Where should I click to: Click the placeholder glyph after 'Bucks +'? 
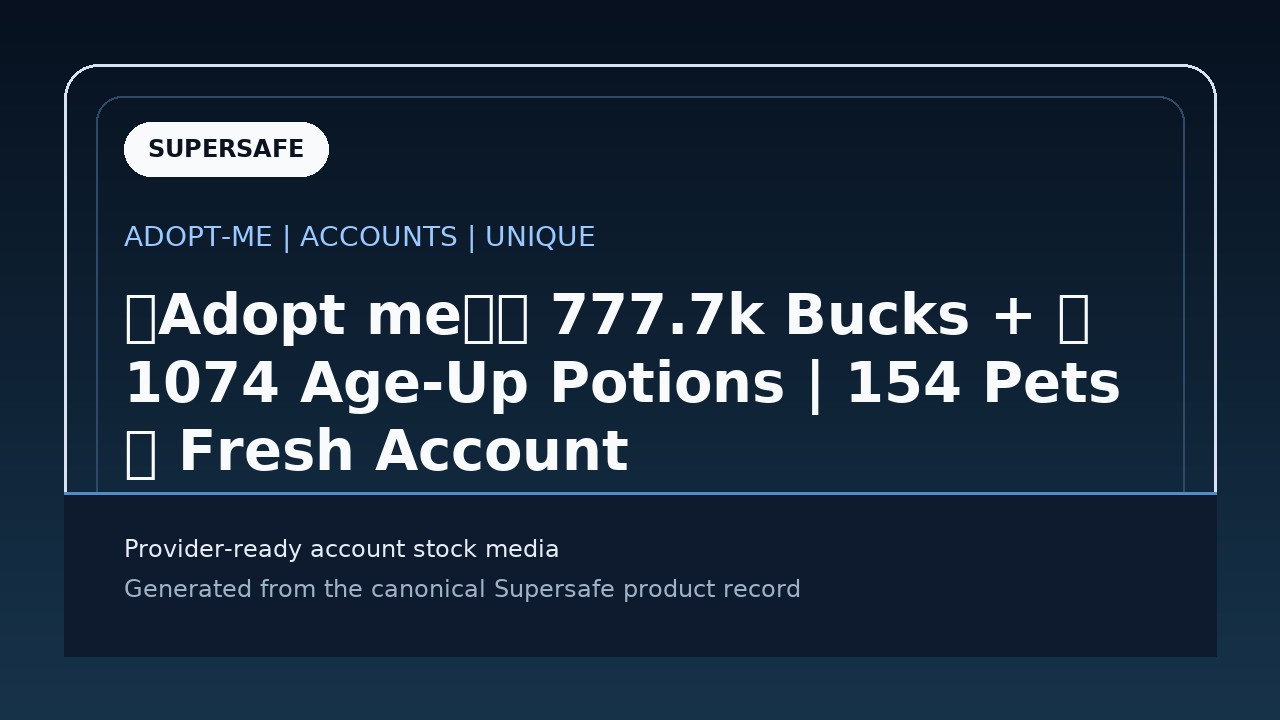click(1073, 317)
